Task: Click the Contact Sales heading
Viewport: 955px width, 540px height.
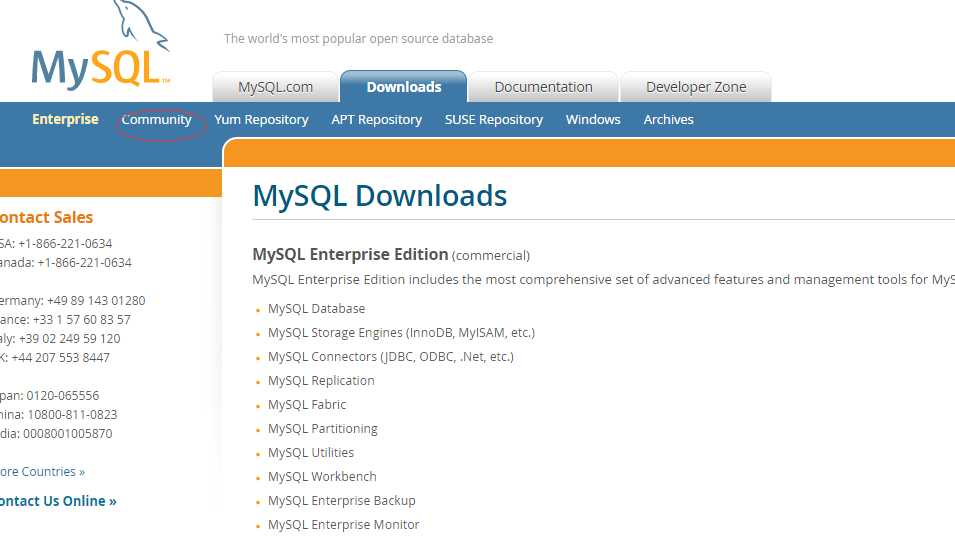Action: [46, 217]
